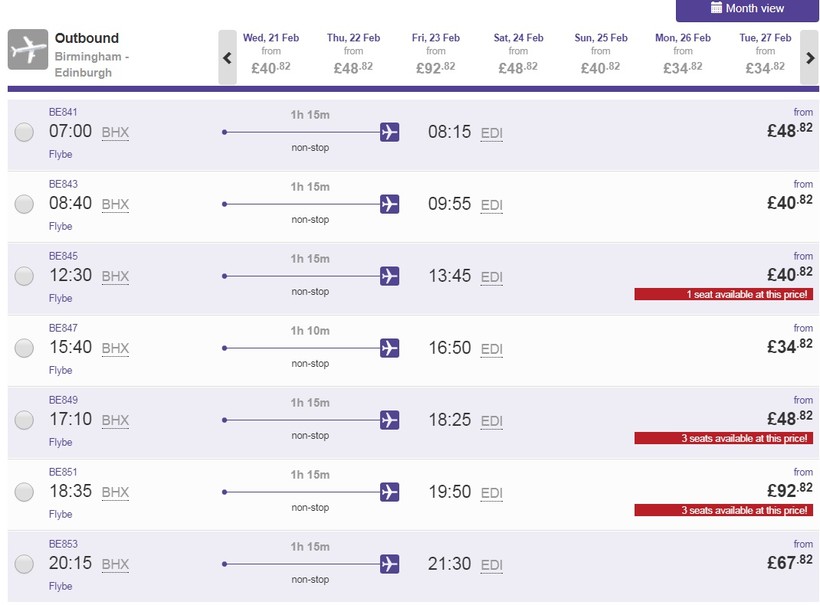820x605 pixels.
Task: Select the 15:40 BE847 flight radio button
Action: (x=24, y=348)
